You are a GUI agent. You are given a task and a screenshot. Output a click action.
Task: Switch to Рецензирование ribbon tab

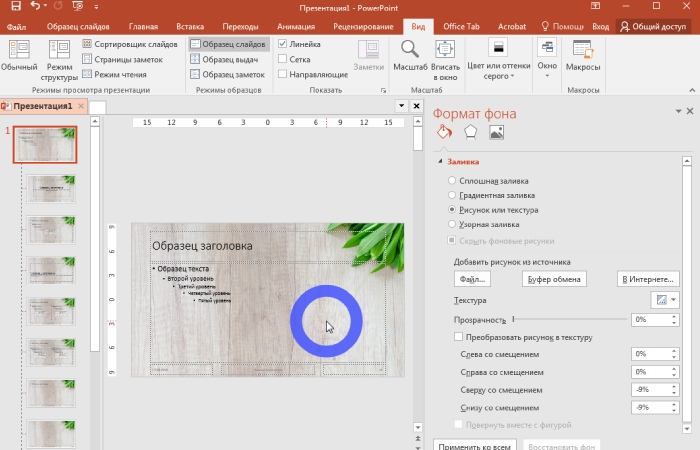click(363, 26)
